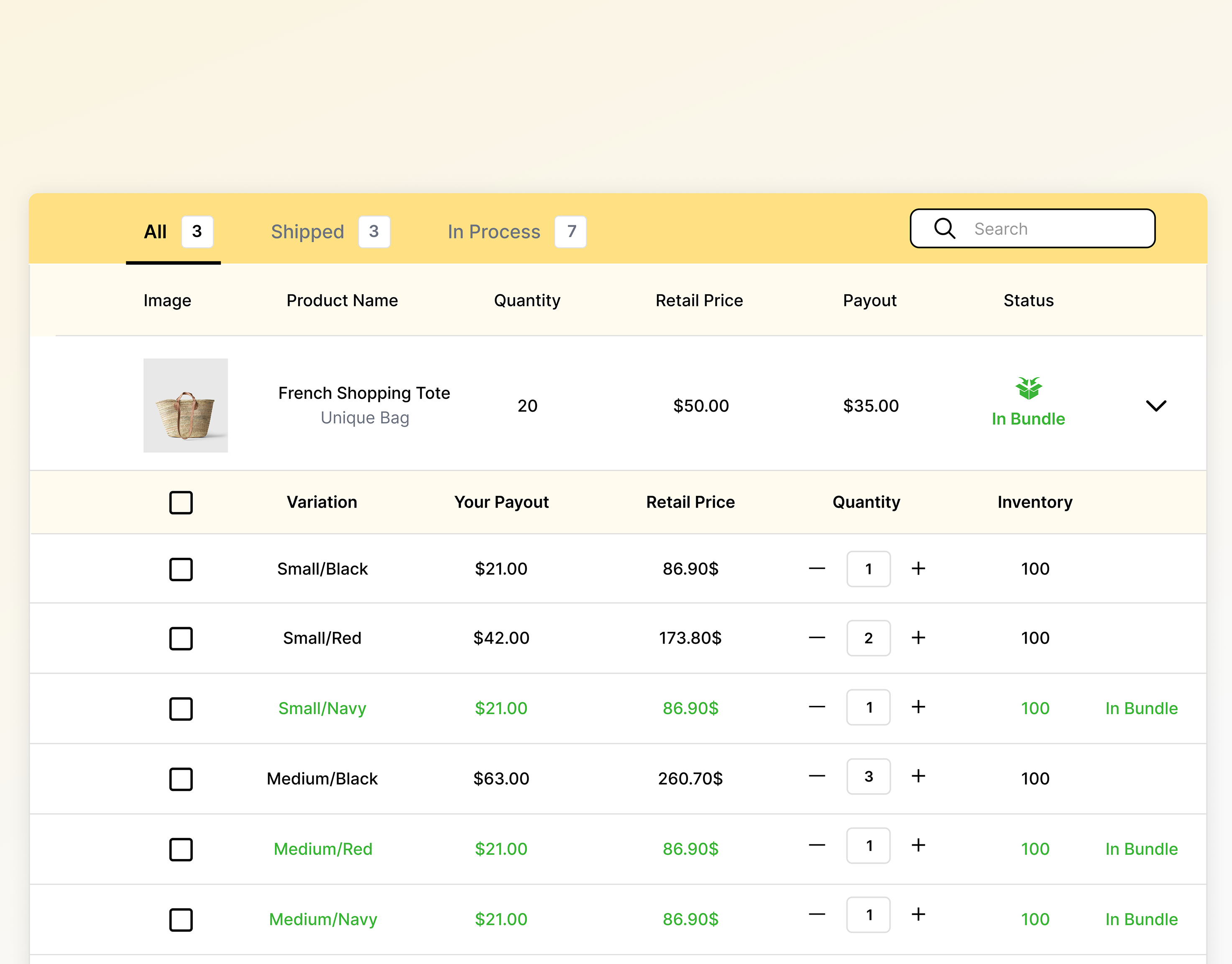Increase Small/Black quantity with plus icon
The image size is (1232, 964).
point(918,568)
